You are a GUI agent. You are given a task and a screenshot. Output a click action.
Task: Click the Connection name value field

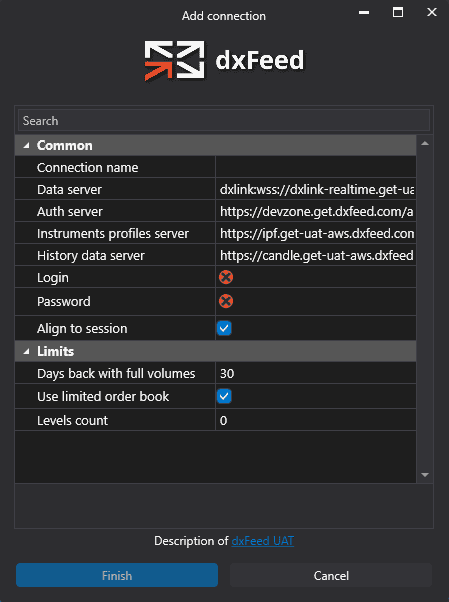[316, 167]
